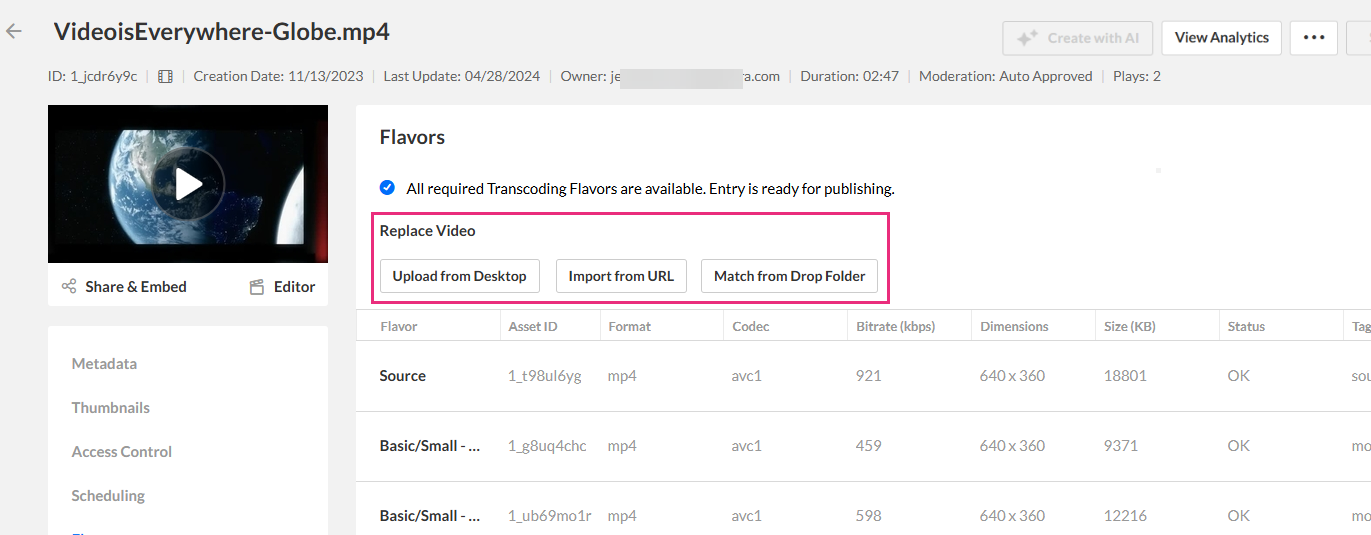Click Upload from Desktop button

coord(460,276)
